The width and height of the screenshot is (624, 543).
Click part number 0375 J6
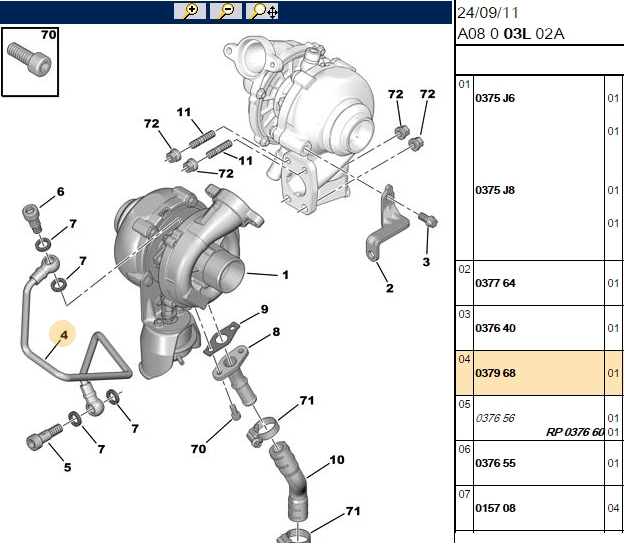495,98
